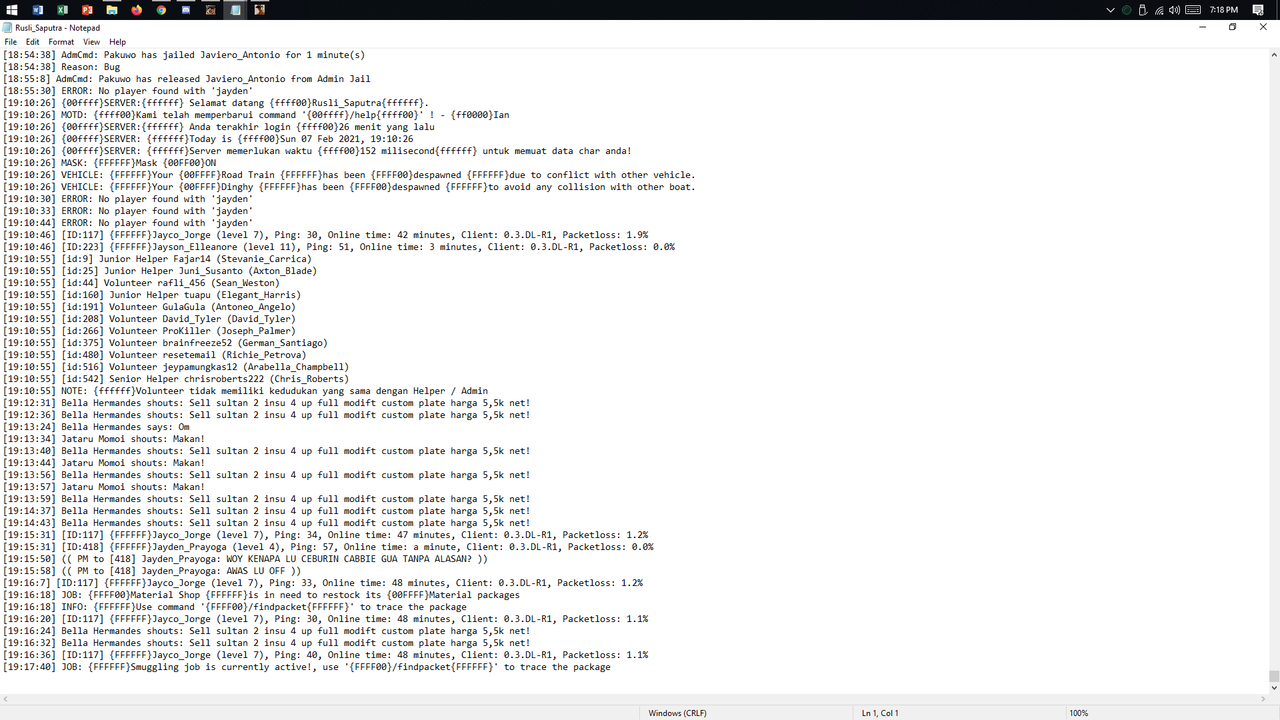Open the Help menu in Notepad
The image size is (1280, 720).
pos(117,42)
